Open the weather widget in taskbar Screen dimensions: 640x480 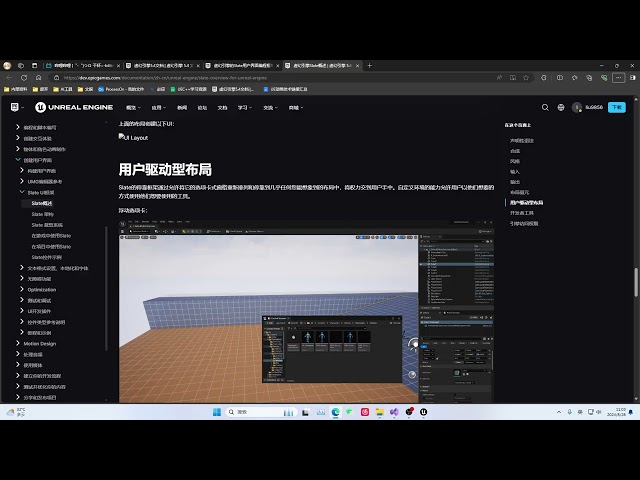(x=16, y=412)
